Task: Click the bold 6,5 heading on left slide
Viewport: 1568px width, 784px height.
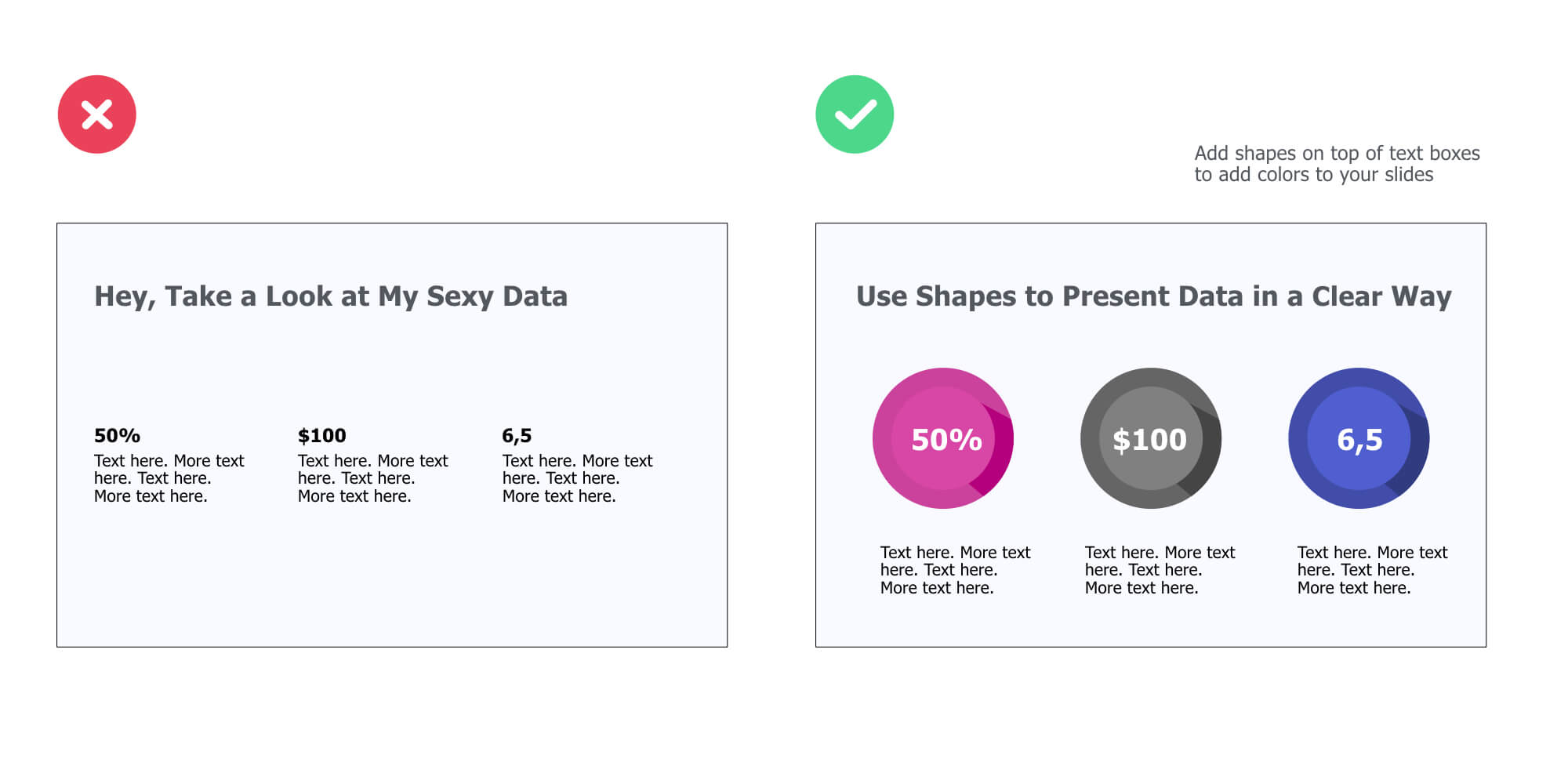Action: pos(517,436)
